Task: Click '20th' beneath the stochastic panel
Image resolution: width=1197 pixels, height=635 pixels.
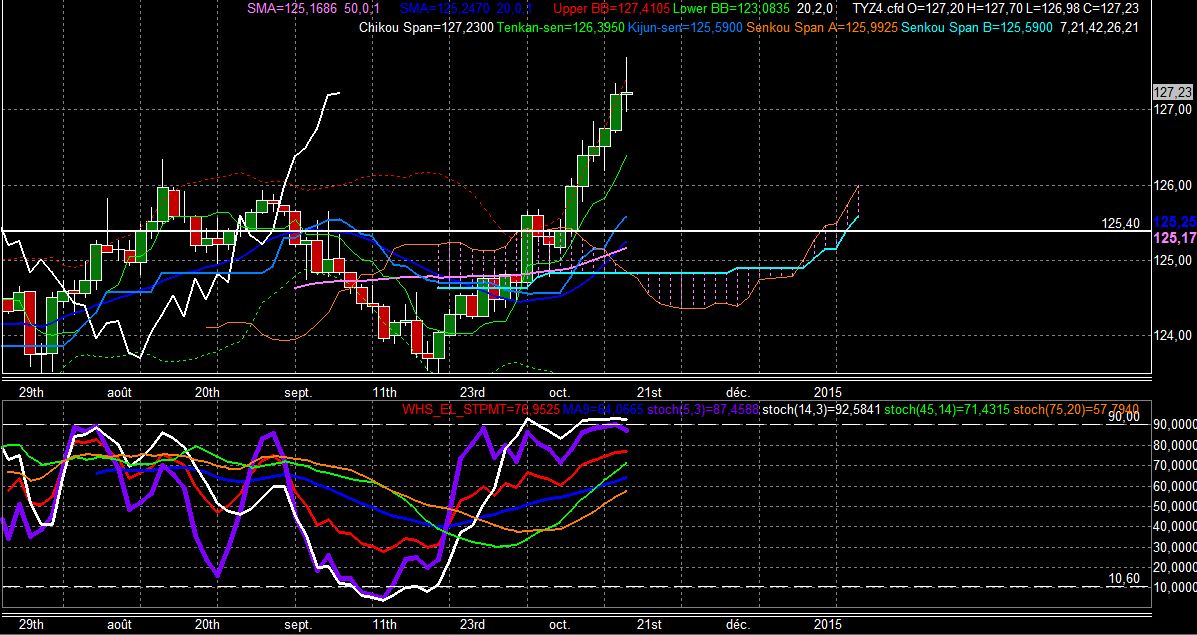Action: pos(207,624)
